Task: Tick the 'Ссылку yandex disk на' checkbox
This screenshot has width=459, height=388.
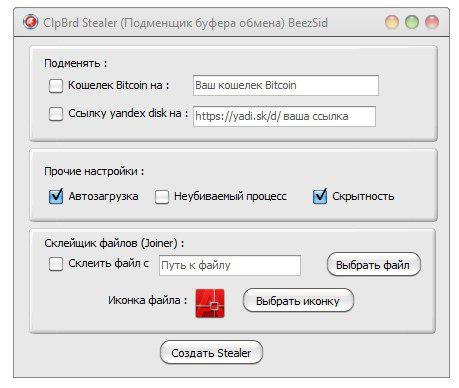Action: pos(56,114)
